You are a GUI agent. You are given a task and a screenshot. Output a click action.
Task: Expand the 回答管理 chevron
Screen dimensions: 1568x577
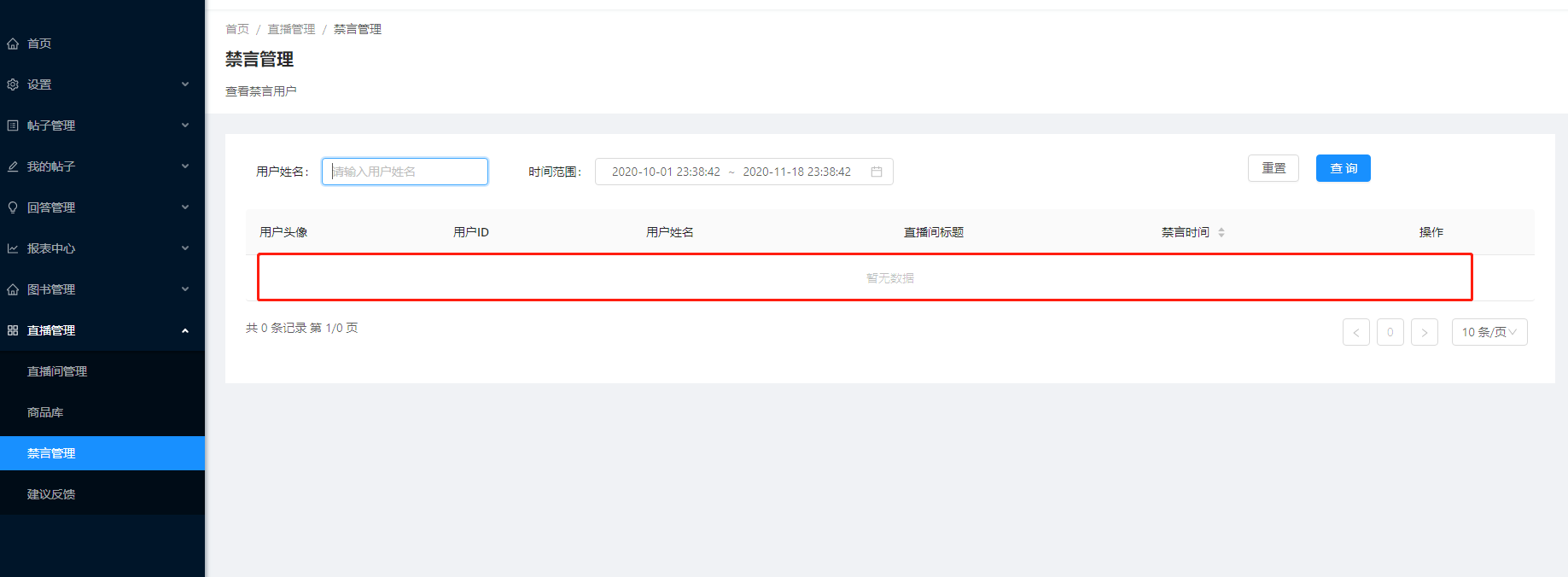tap(185, 207)
